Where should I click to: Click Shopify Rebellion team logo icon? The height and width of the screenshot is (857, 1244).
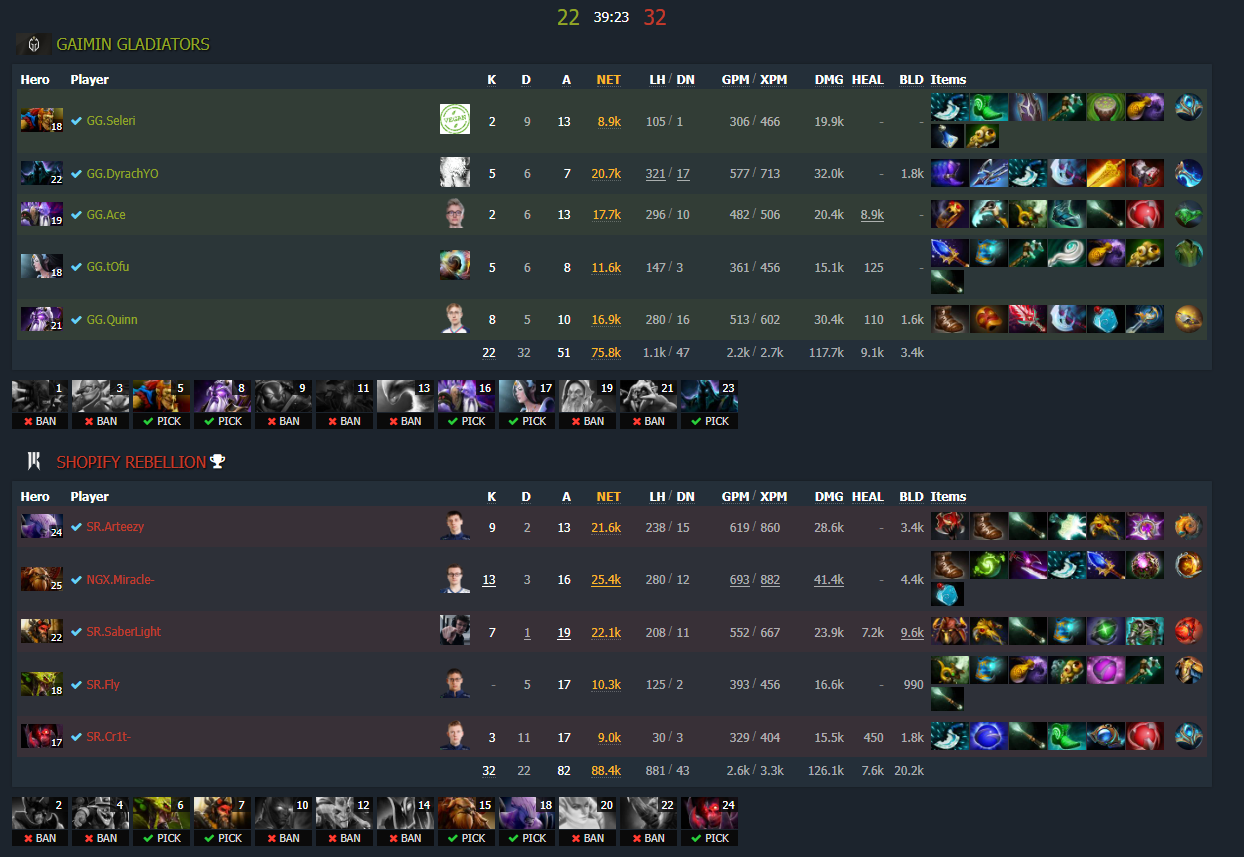pyautogui.click(x=34, y=461)
